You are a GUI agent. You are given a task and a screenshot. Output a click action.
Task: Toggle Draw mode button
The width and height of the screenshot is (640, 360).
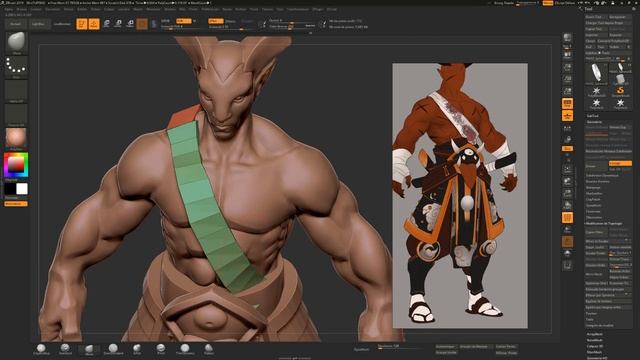[94, 24]
